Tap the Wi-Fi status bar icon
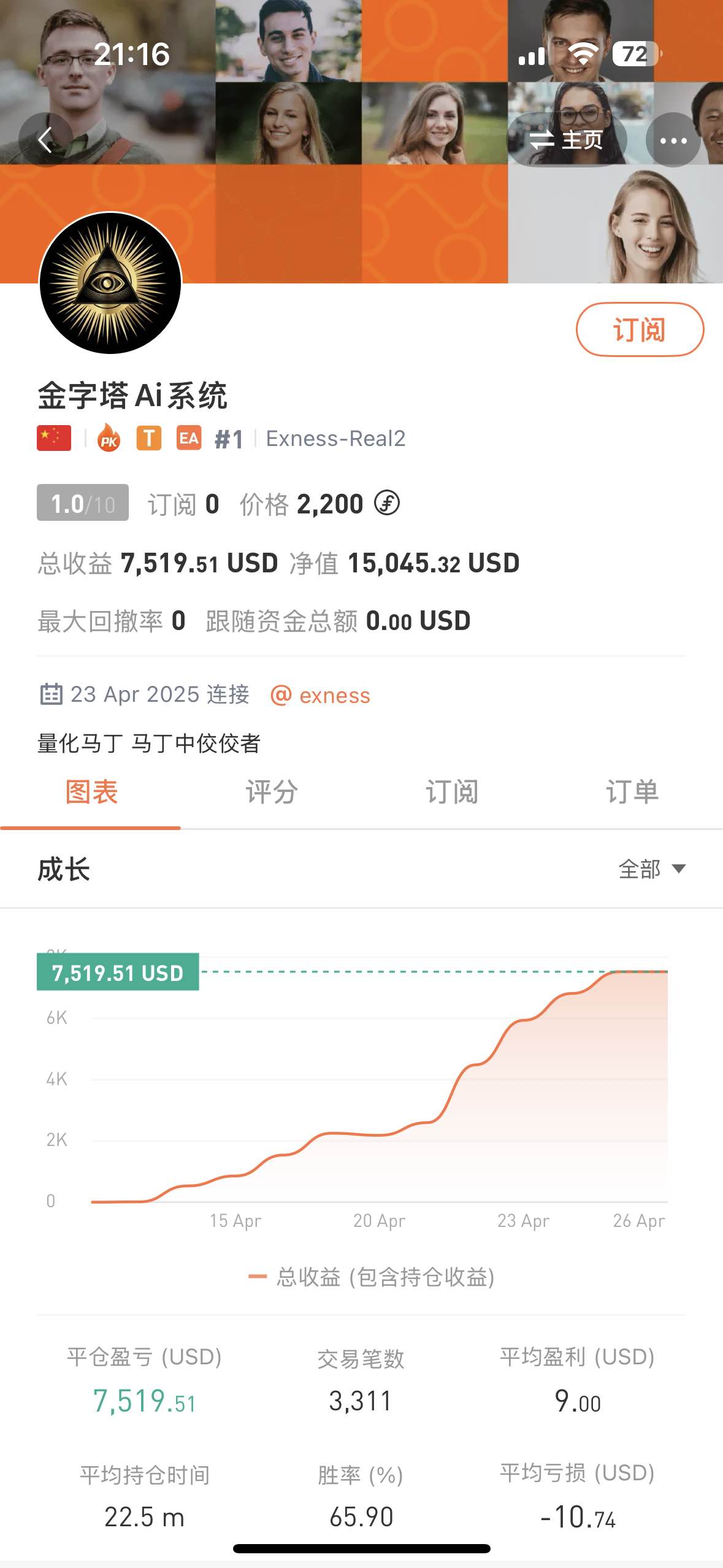 click(x=582, y=54)
